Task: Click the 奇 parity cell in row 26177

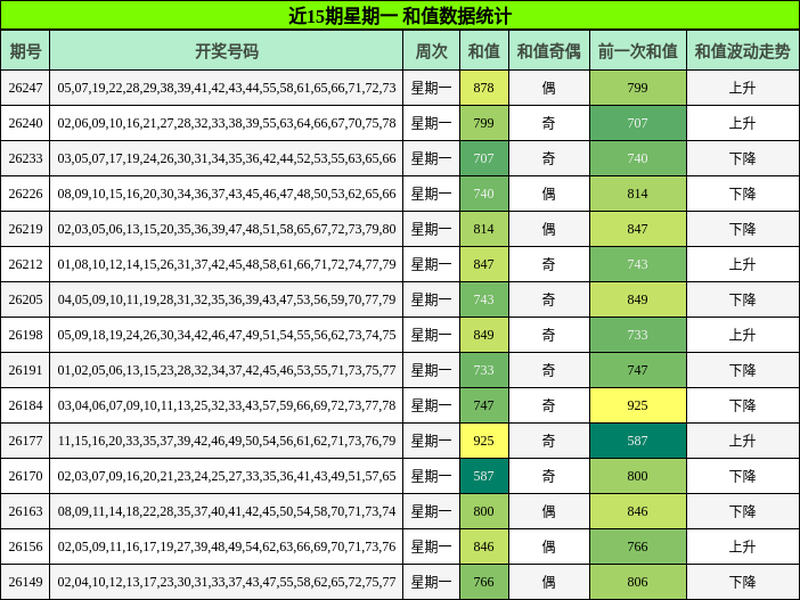Action: click(x=548, y=440)
